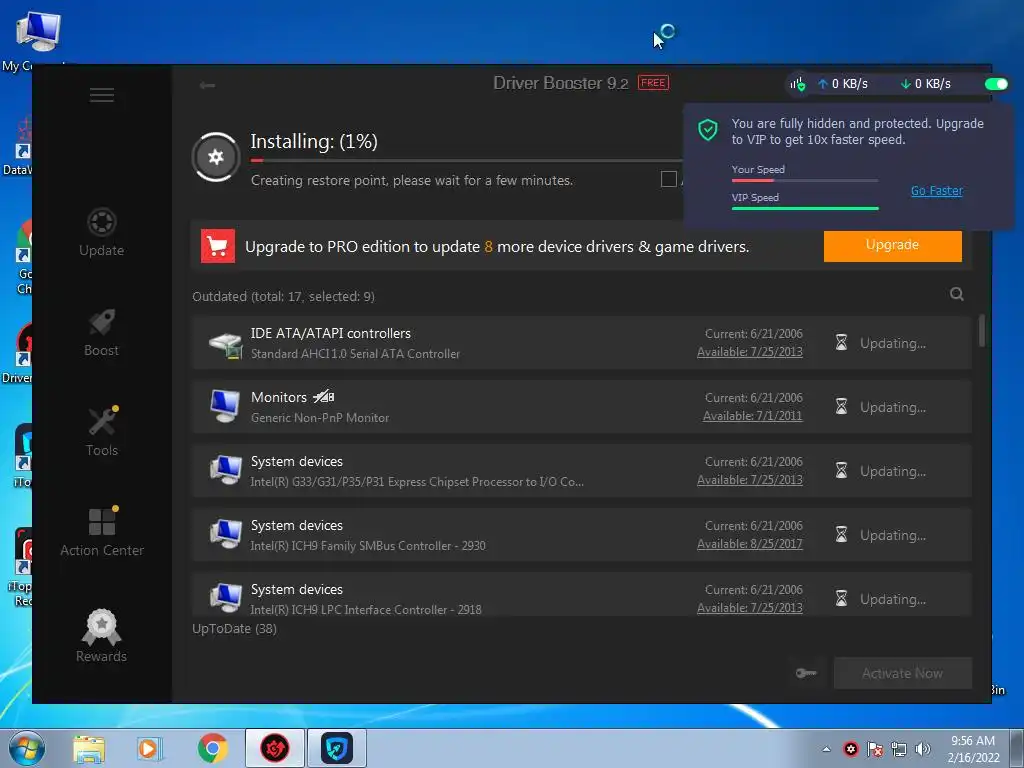Click the Monitors device icon
This screenshot has width=1024, height=768.
(x=226, y=406)
